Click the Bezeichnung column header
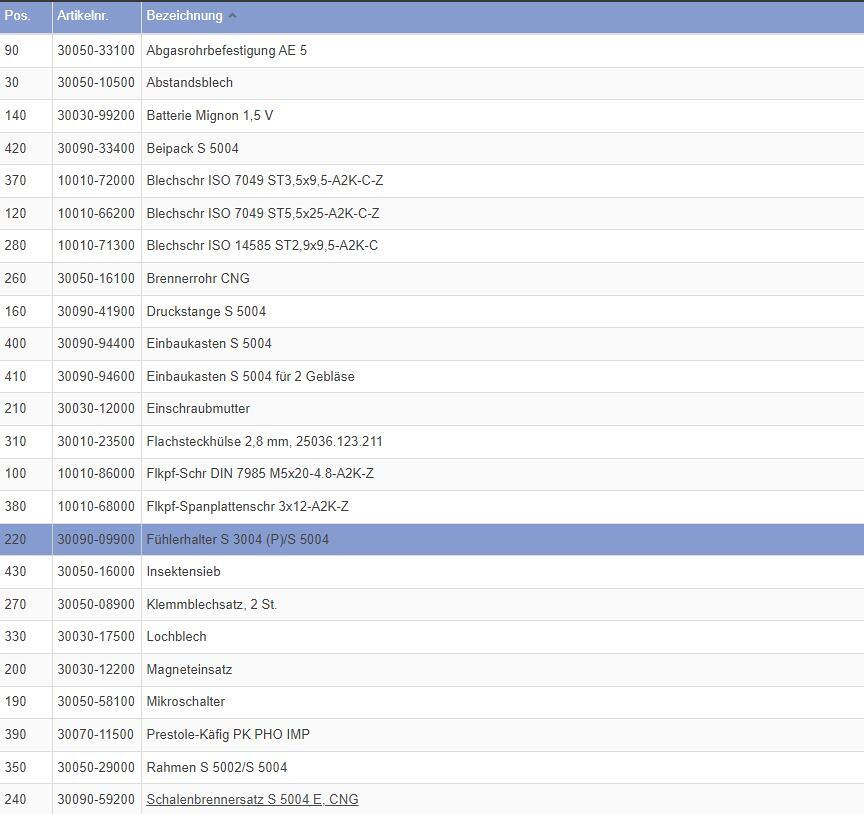The image size is (864, 814). point(185,16)
